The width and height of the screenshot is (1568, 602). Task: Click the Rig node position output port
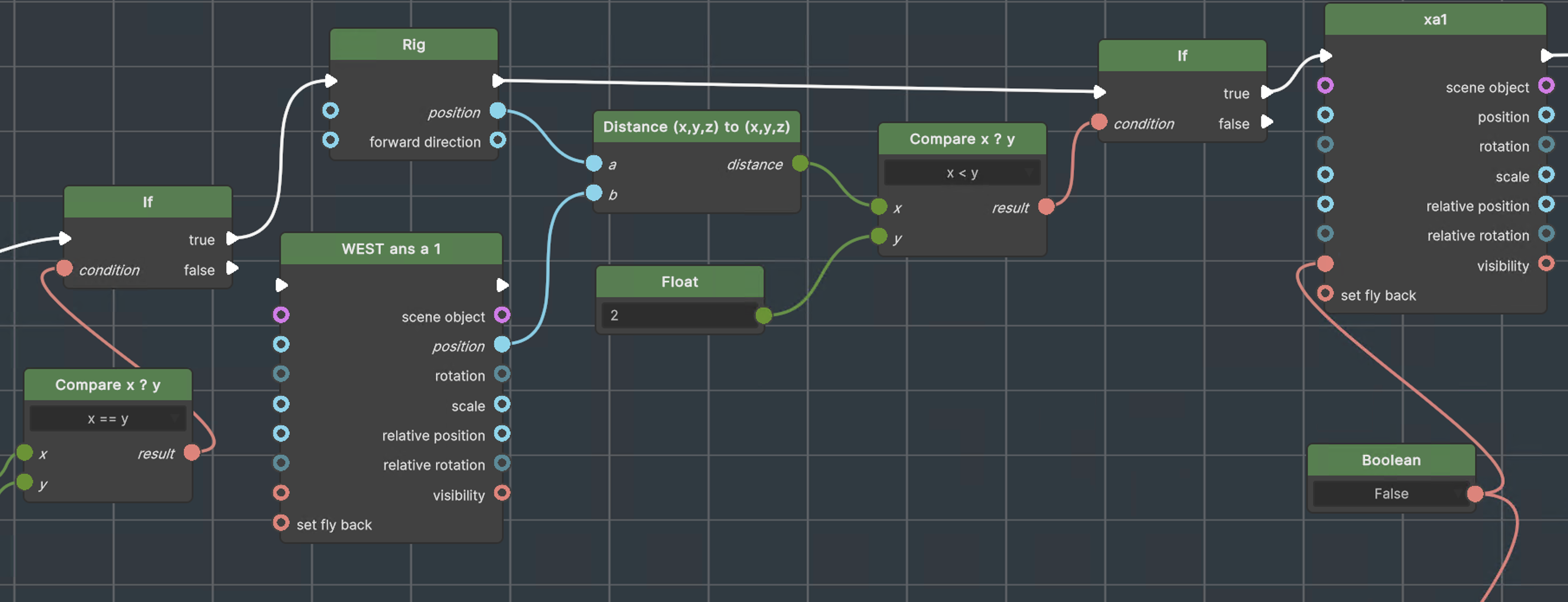497,111
